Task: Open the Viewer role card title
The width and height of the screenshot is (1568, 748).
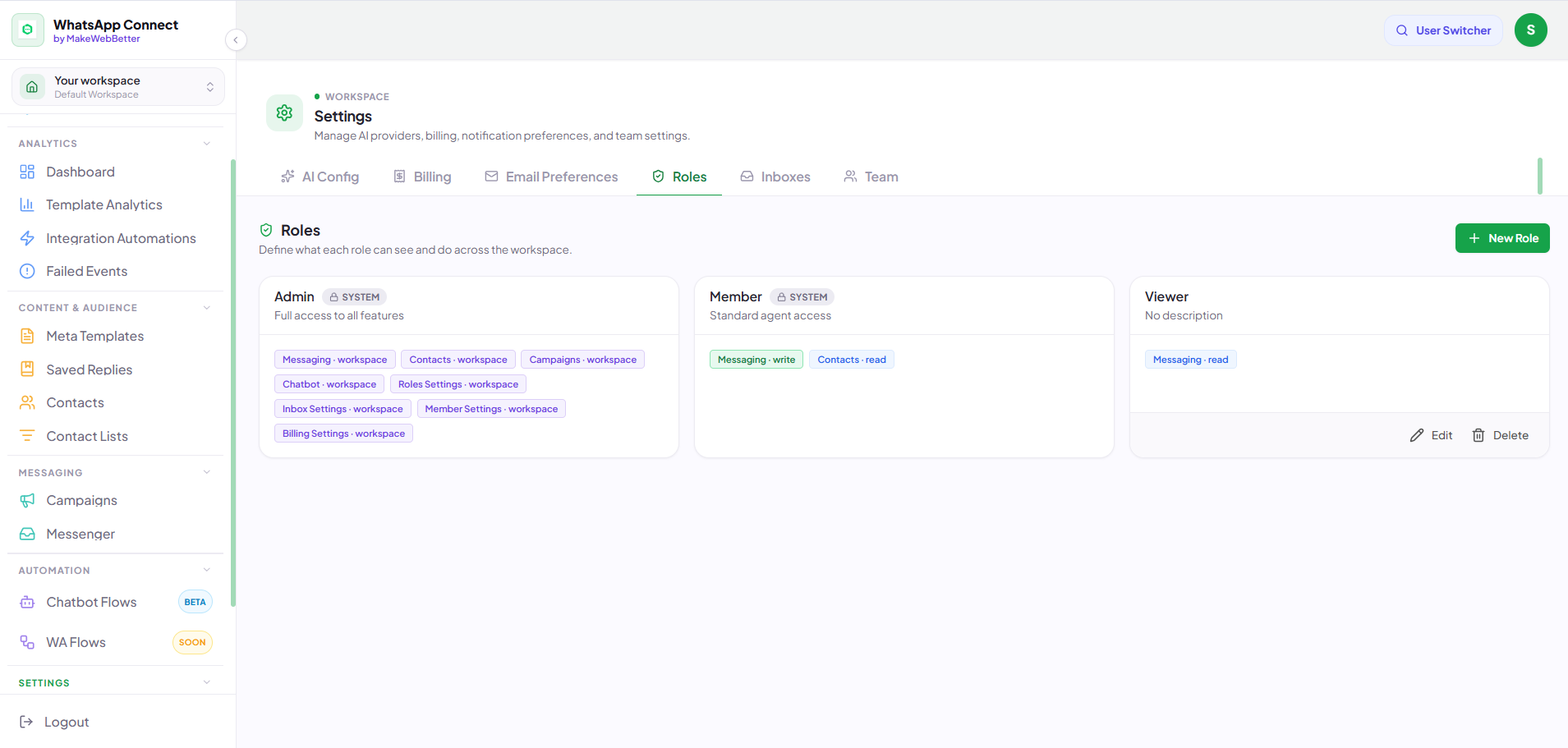Action: pos(1166,296)
